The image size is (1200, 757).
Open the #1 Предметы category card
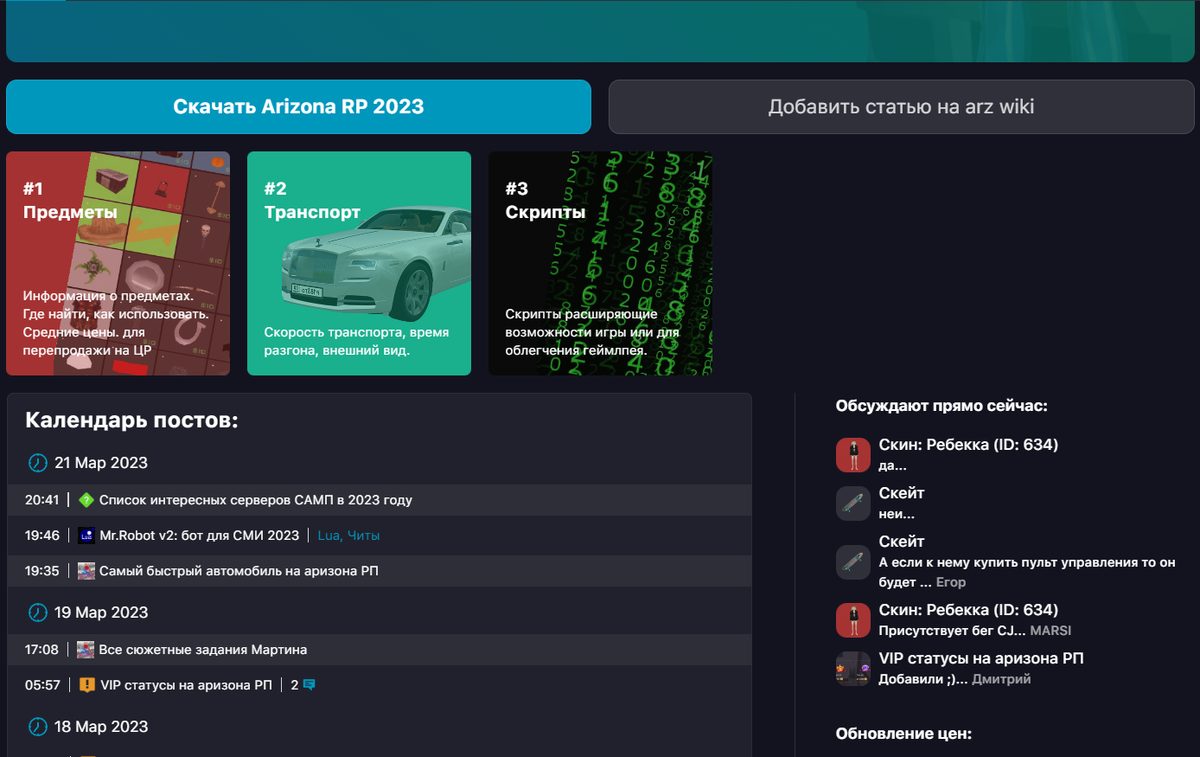pos(118,263)
